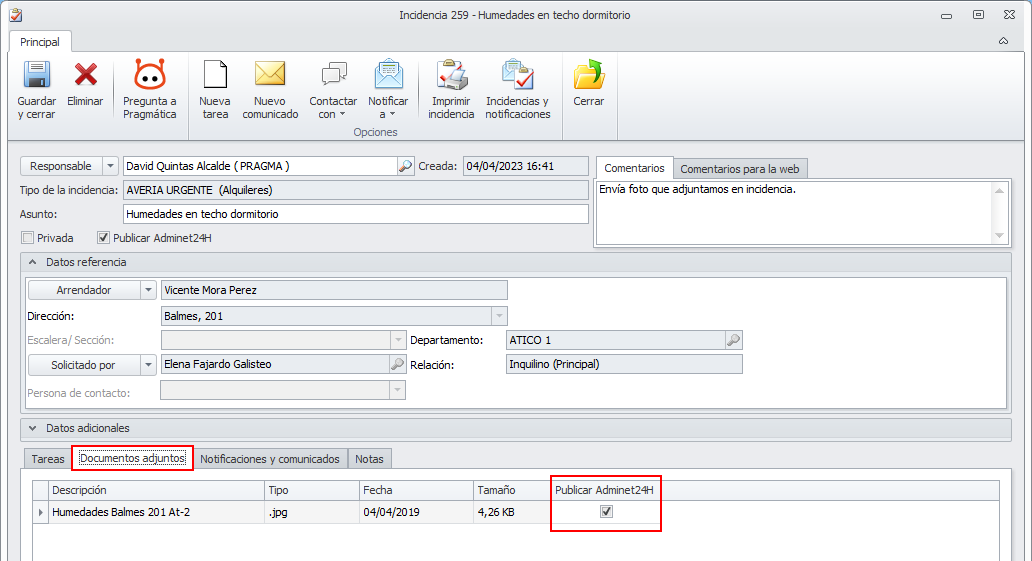The image size is (1032, 561).
Task: Toggle Publicar Adminet24H checkbox in document row
Action: point(606,511)
